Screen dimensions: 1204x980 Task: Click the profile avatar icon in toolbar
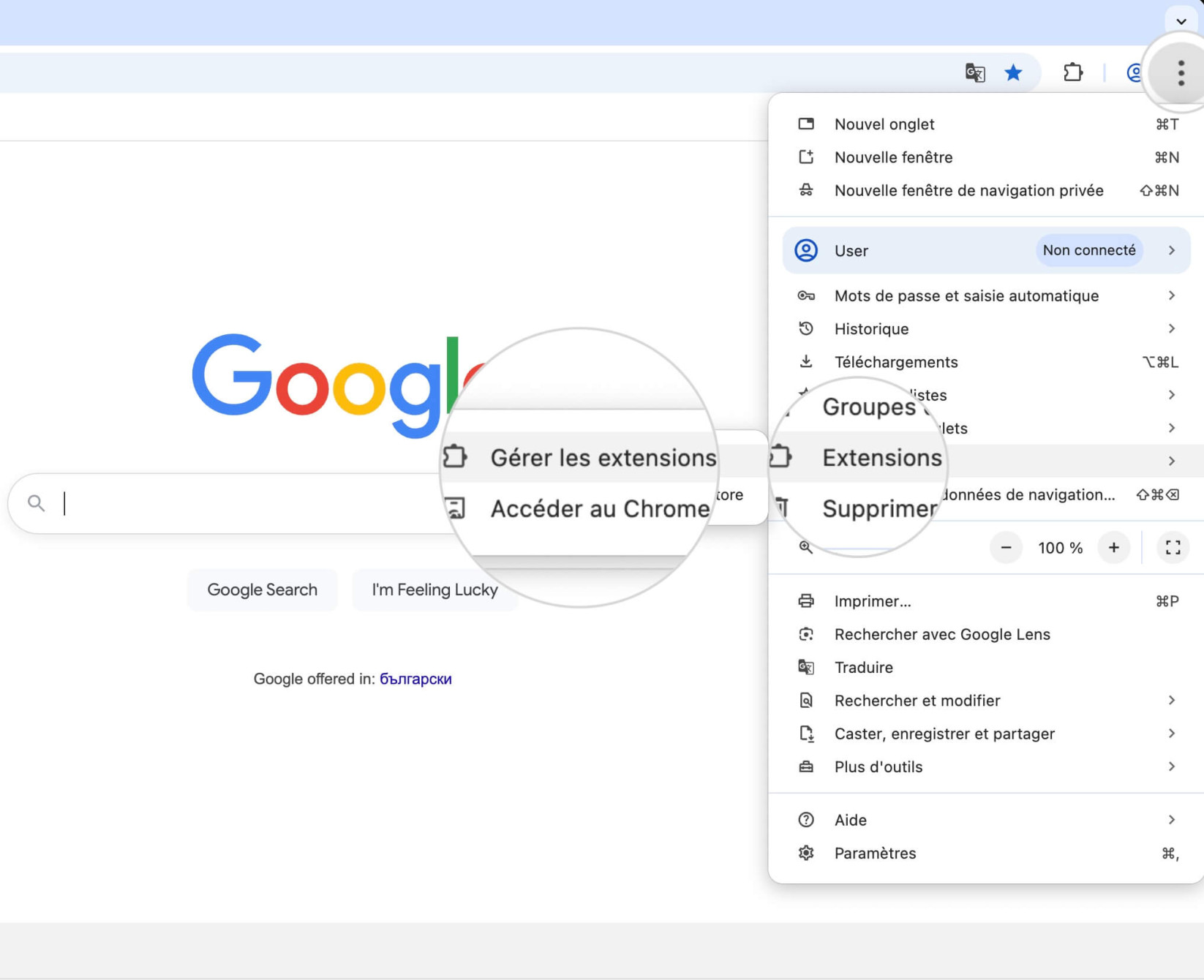pos(1135,72)
